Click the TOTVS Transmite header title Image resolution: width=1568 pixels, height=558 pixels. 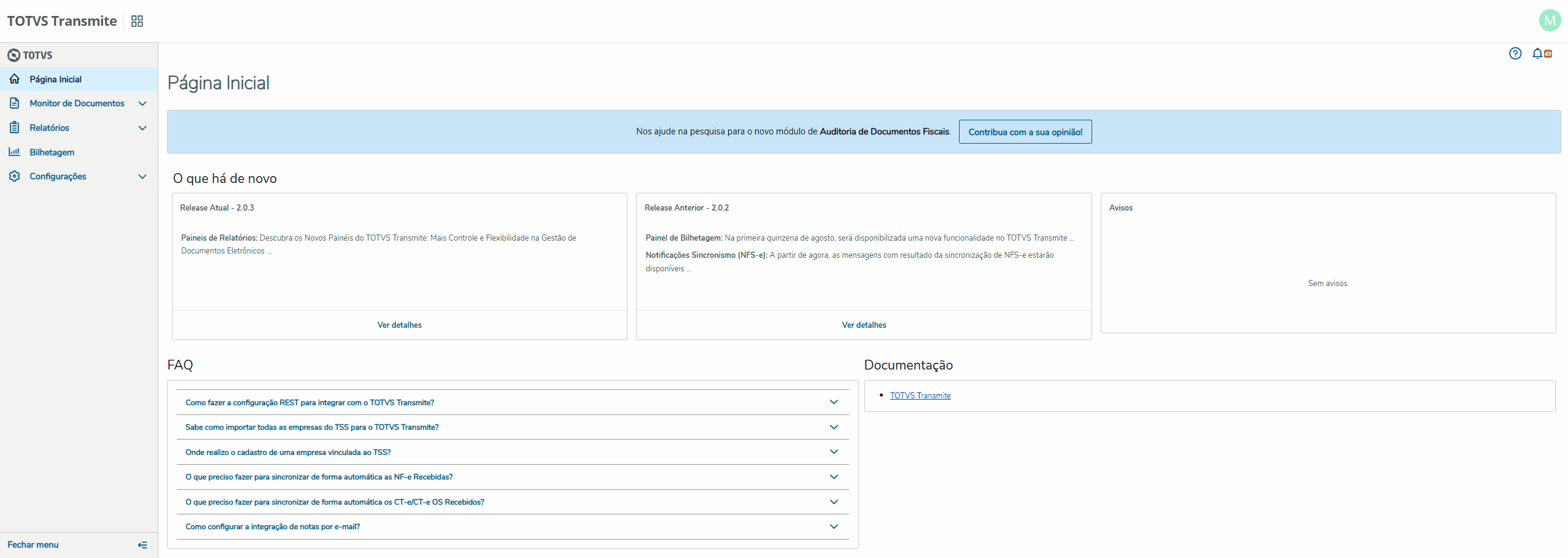point(62,21)
